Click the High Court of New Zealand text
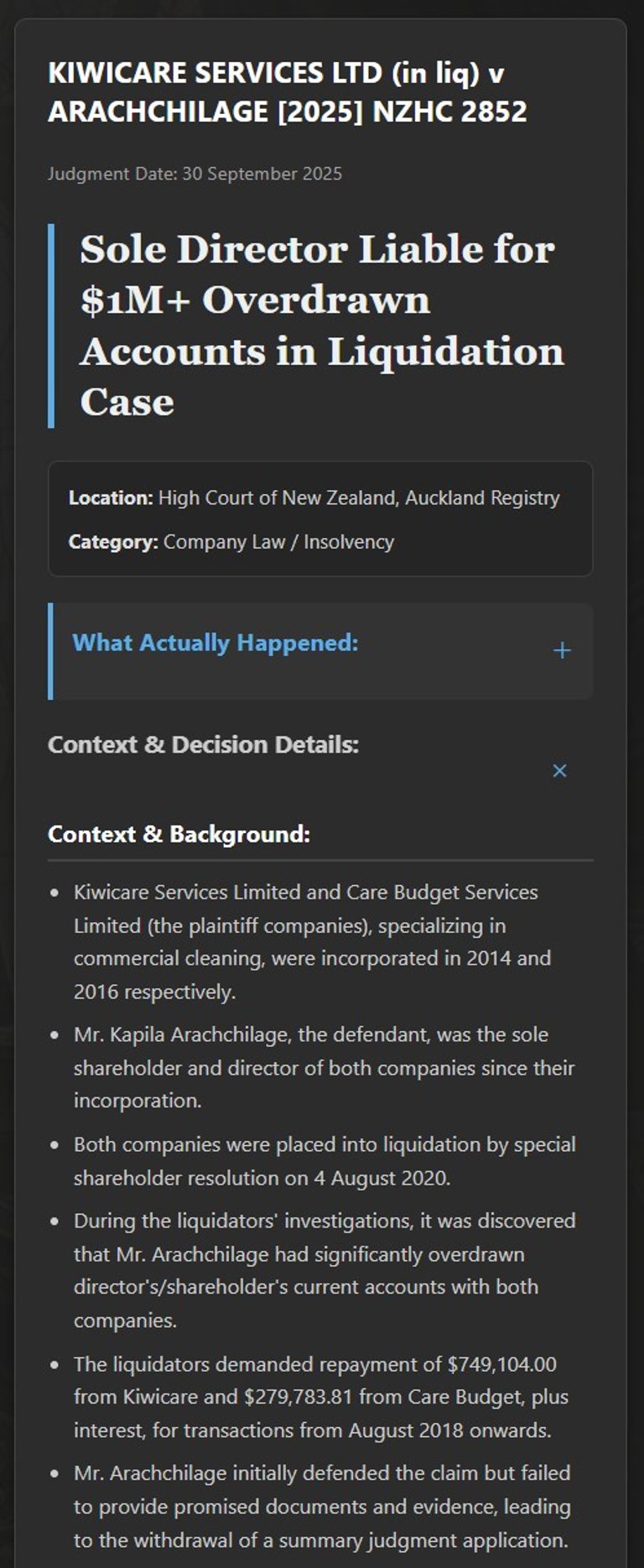644x1568 pixels. coord(359,497)
